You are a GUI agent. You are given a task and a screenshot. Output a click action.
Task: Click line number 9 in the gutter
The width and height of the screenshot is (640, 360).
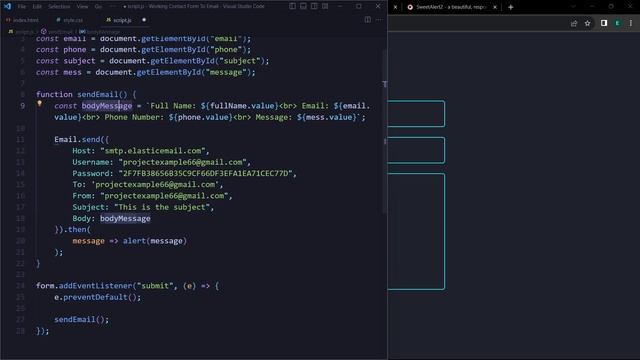[22, 106]
